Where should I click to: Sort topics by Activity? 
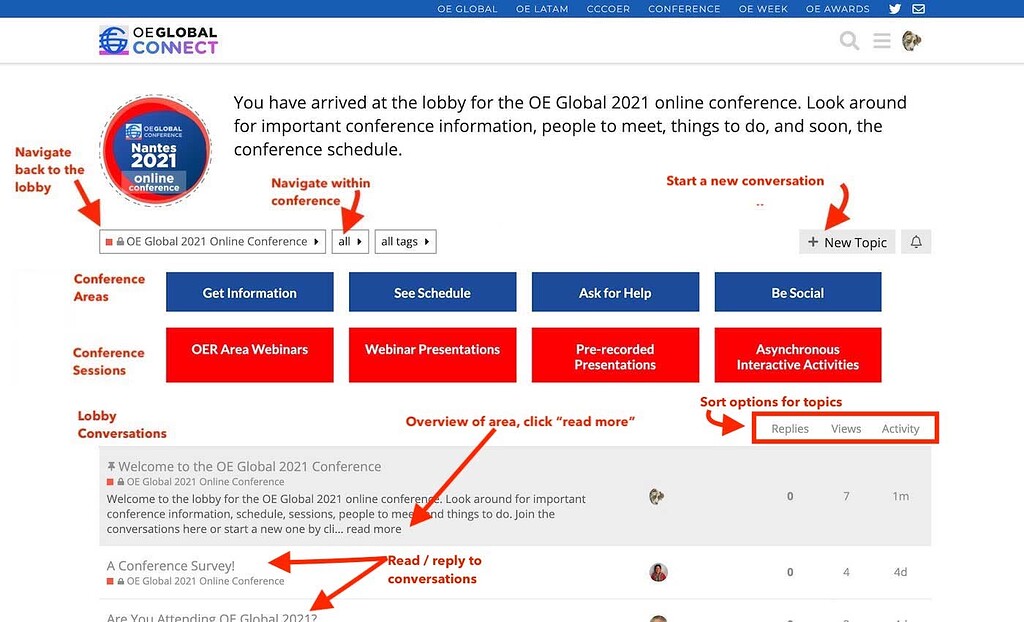pyautogui.click(x=901, y=428)
